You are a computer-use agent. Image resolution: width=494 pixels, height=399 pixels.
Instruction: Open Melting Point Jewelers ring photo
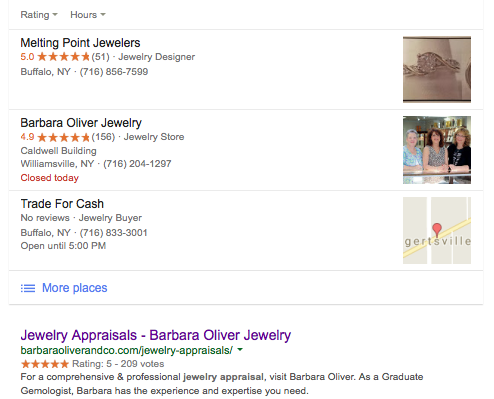click(x=437, y=69)
